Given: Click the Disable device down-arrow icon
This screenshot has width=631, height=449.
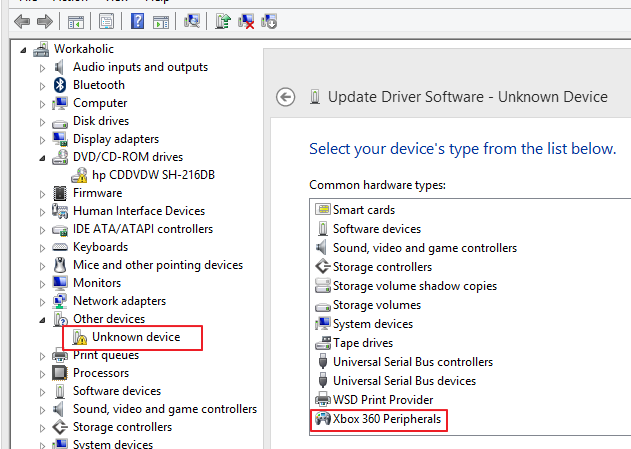Looking at the screenshot, I should click(269, 21).
